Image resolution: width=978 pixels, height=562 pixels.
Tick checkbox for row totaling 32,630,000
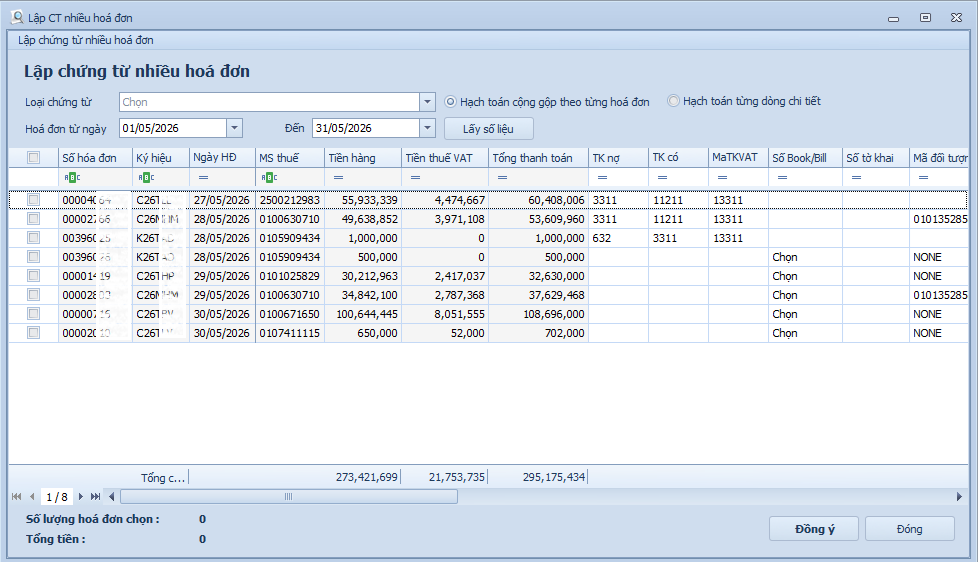click(x=34, y=276)
